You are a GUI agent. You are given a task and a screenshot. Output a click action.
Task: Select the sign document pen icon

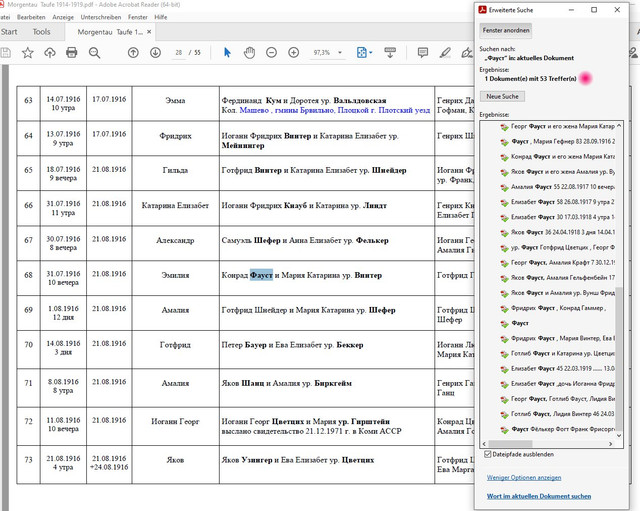(x=467, y=53)
